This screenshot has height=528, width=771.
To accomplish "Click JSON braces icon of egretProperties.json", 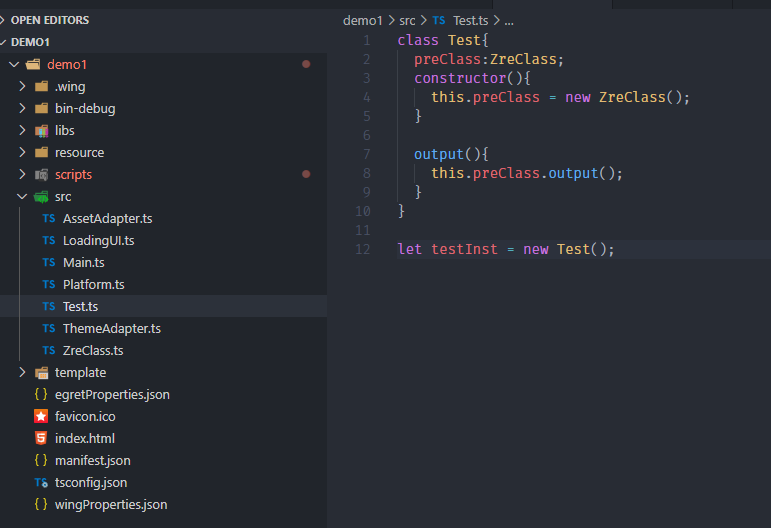I will click(41, 394).
